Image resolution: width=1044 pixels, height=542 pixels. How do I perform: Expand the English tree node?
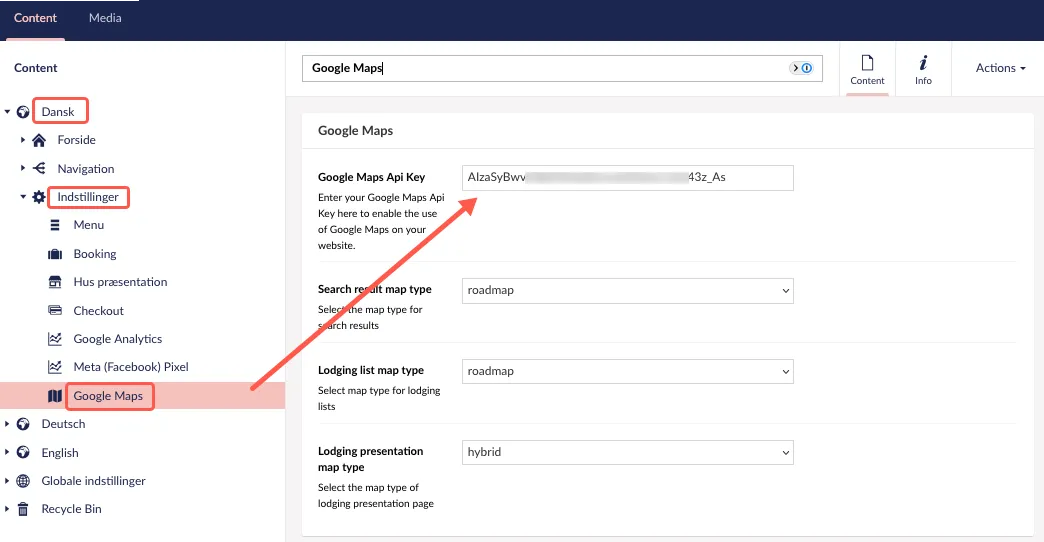7,452
